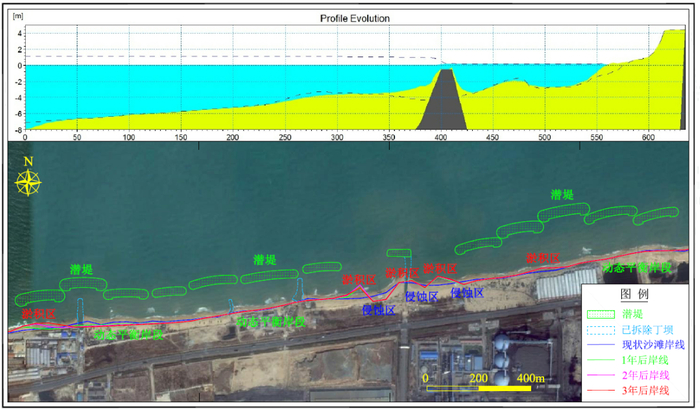The height and width of the screenshot is (410, 700).
Task: Select the dark gray breakwater in the profile chart
Action: click(442, 100)
